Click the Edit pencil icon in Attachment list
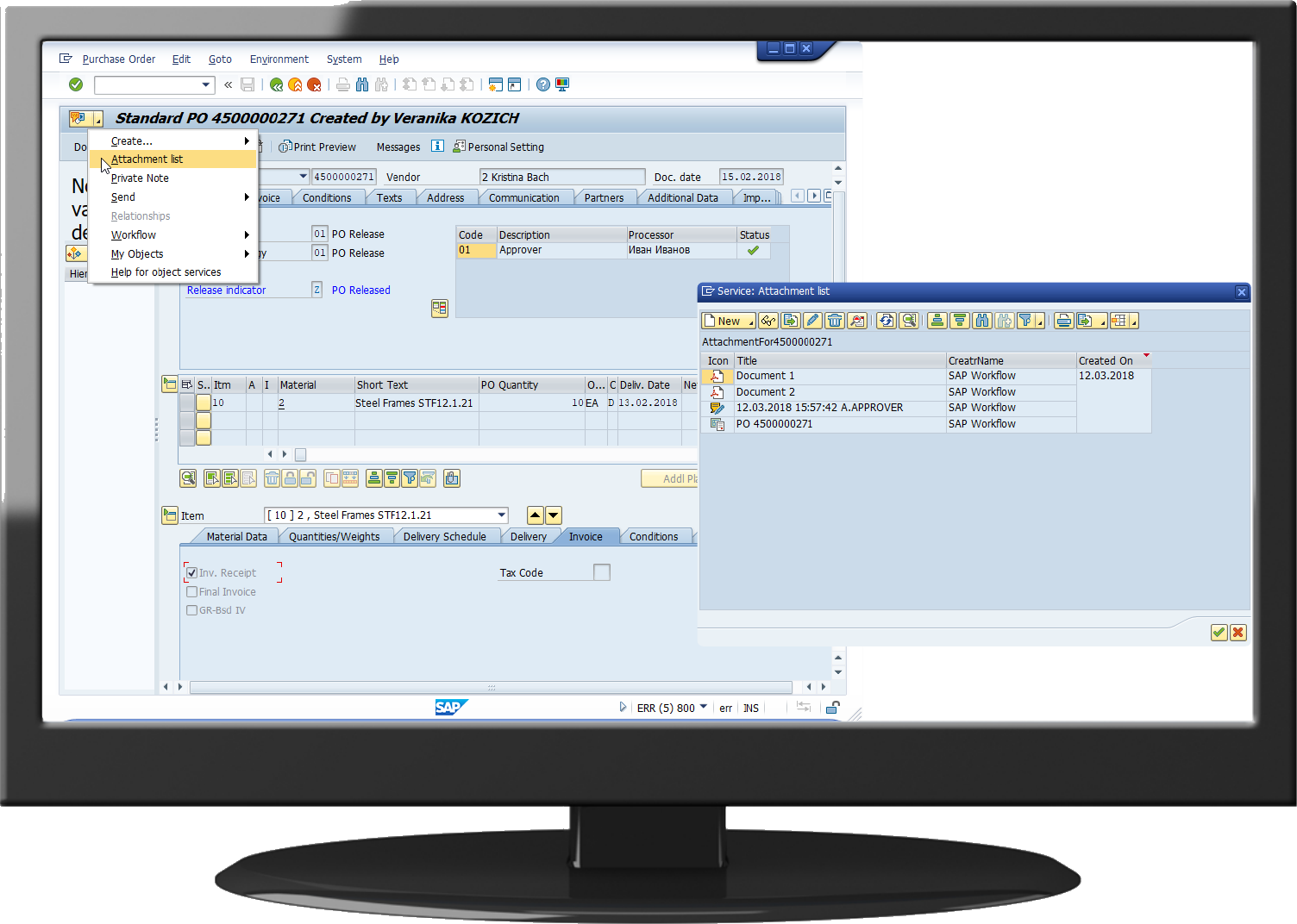Image resolution: width=1297 pixels, height=924 pixels. click(x=812, y=321)
